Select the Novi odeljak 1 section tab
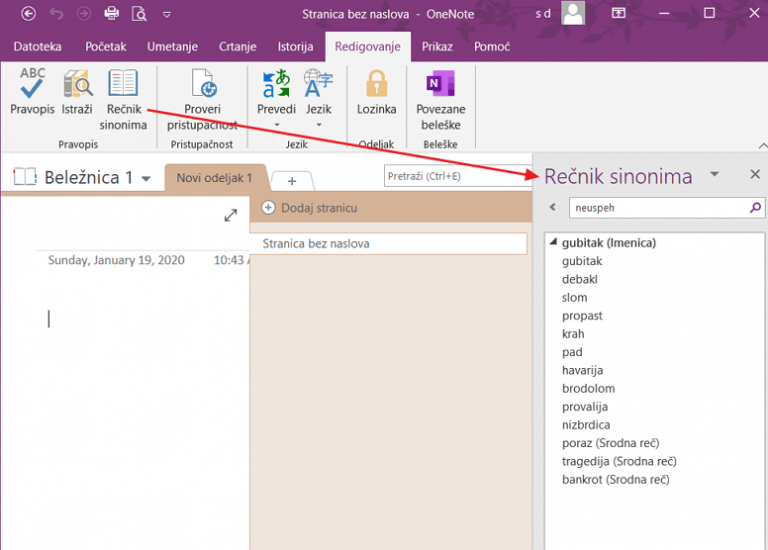This screenshot has width=768, height=550. pyautogui.click(x=215, y=178)
